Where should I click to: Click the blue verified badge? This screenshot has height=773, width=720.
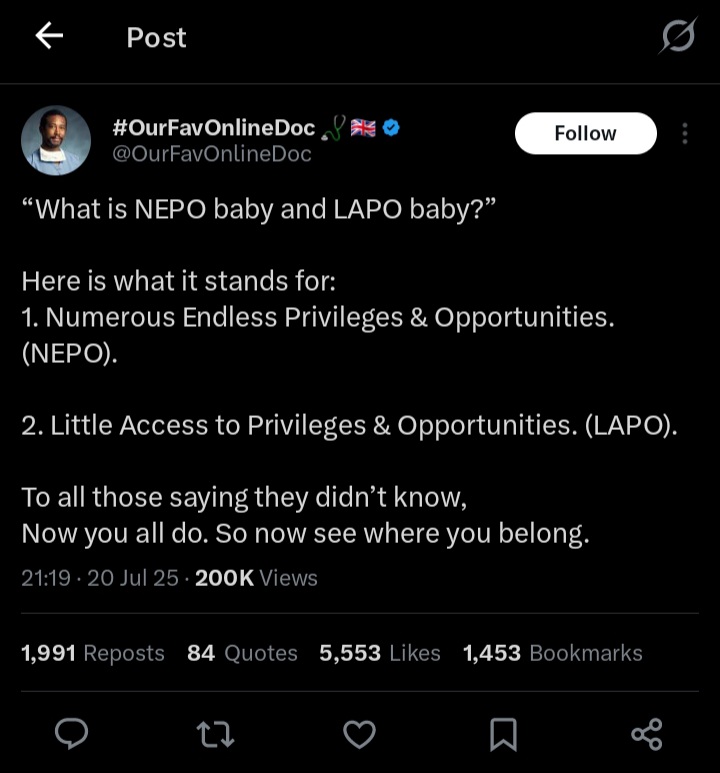tap(393, 128)
